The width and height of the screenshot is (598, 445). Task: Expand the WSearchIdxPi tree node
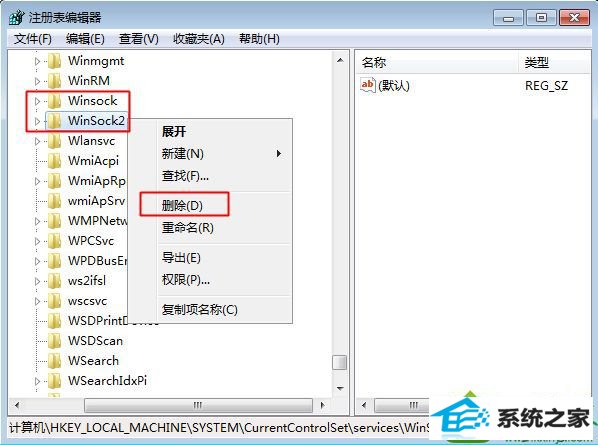[x=37, y=381]
